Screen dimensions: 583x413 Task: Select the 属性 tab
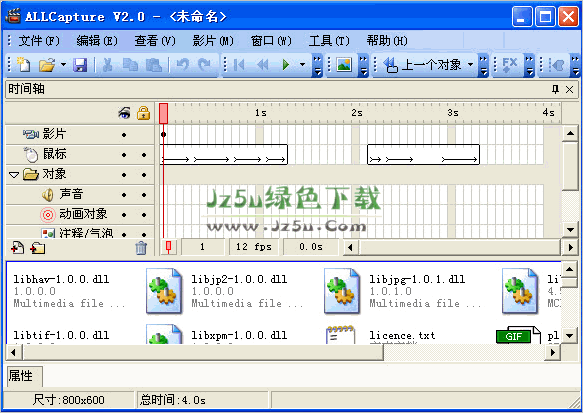point(21,376)
